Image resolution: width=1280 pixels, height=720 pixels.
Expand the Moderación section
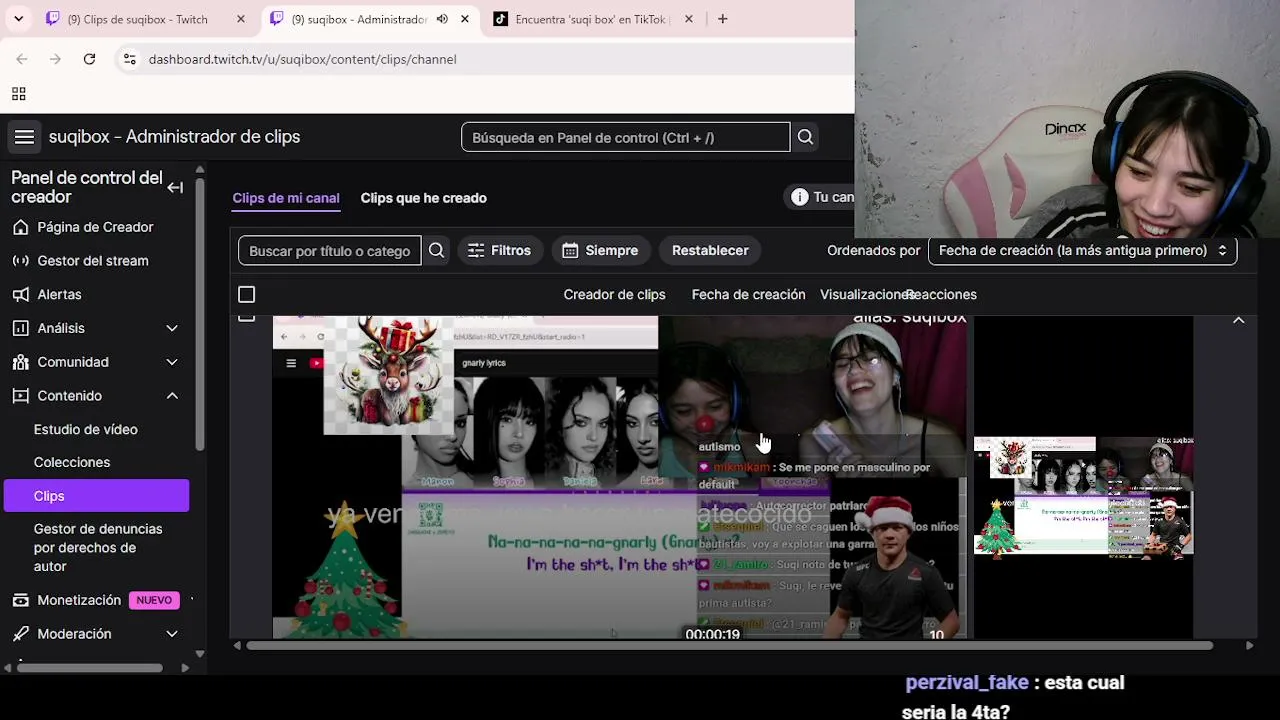click(x=96, y=634)
